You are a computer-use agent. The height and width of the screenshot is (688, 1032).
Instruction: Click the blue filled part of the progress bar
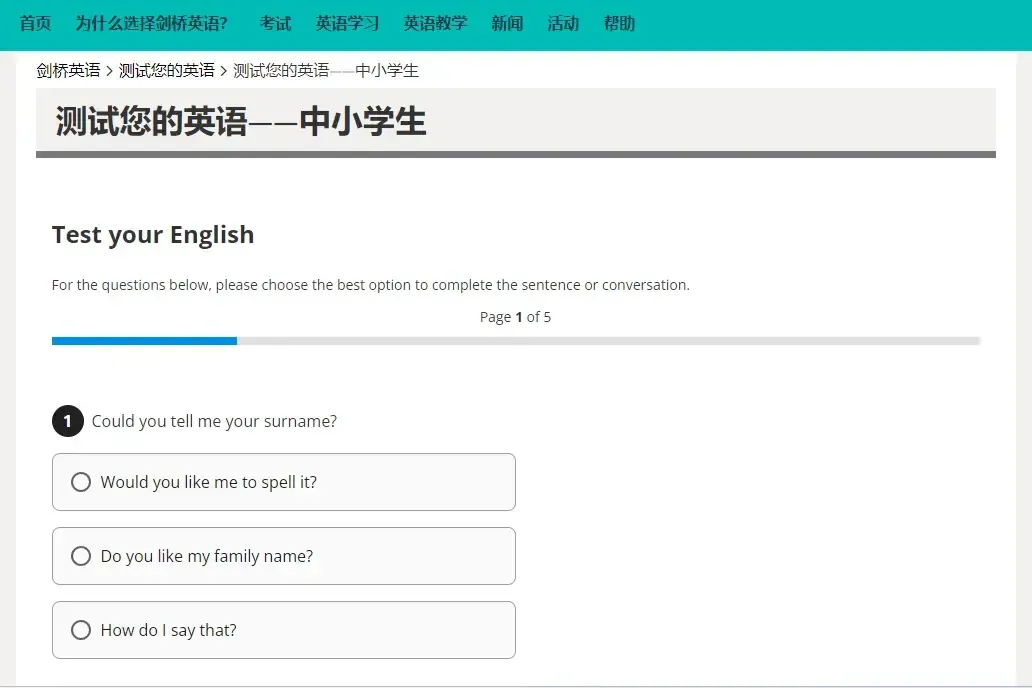(144, 341)
